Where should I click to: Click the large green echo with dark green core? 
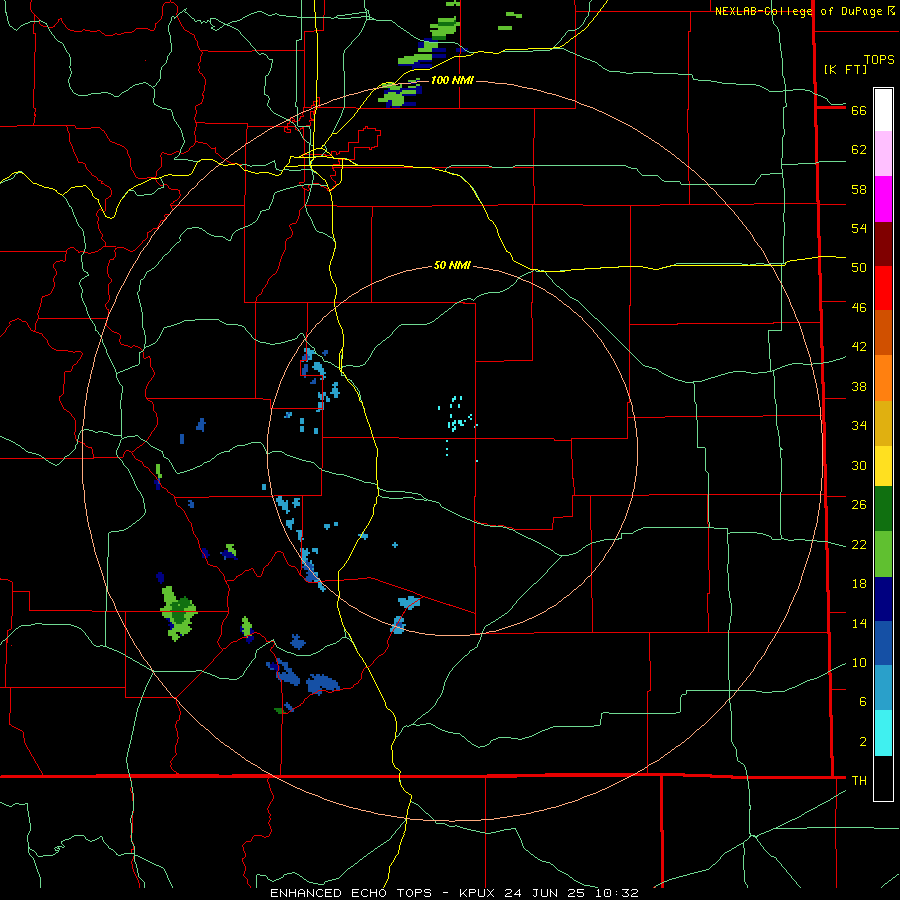(179, 612)
